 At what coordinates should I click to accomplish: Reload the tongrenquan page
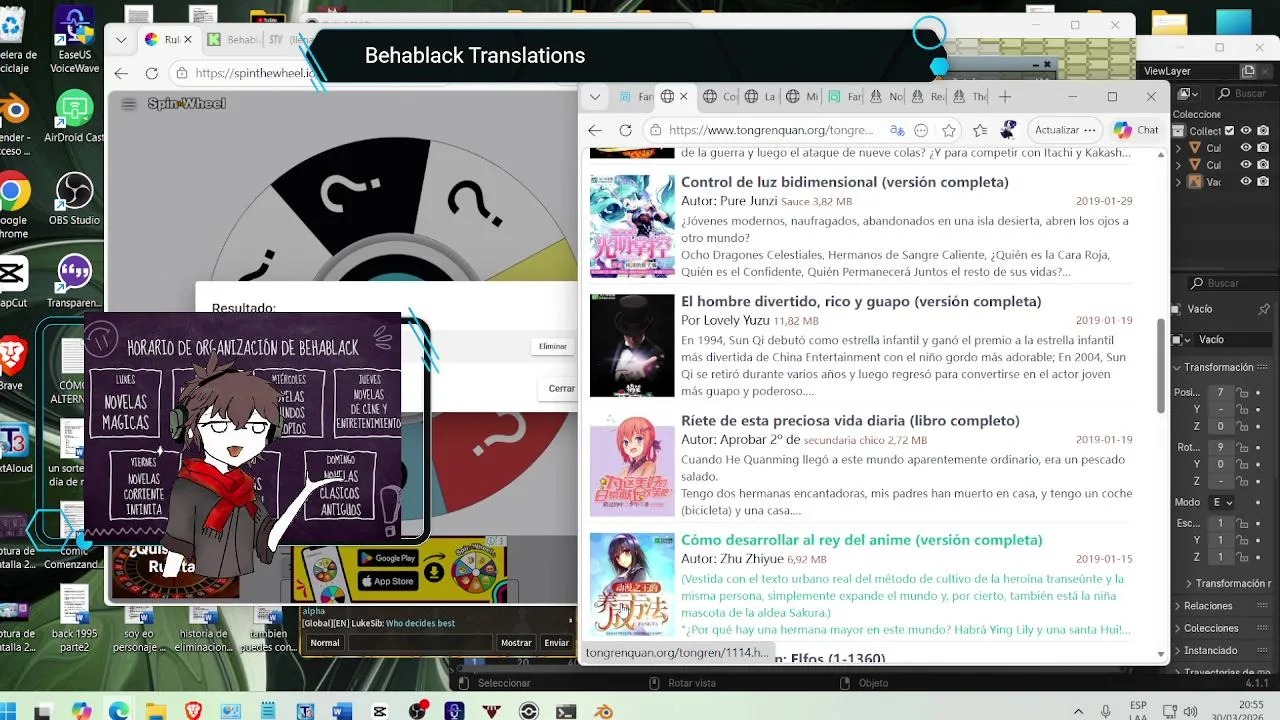pos(626,130)
